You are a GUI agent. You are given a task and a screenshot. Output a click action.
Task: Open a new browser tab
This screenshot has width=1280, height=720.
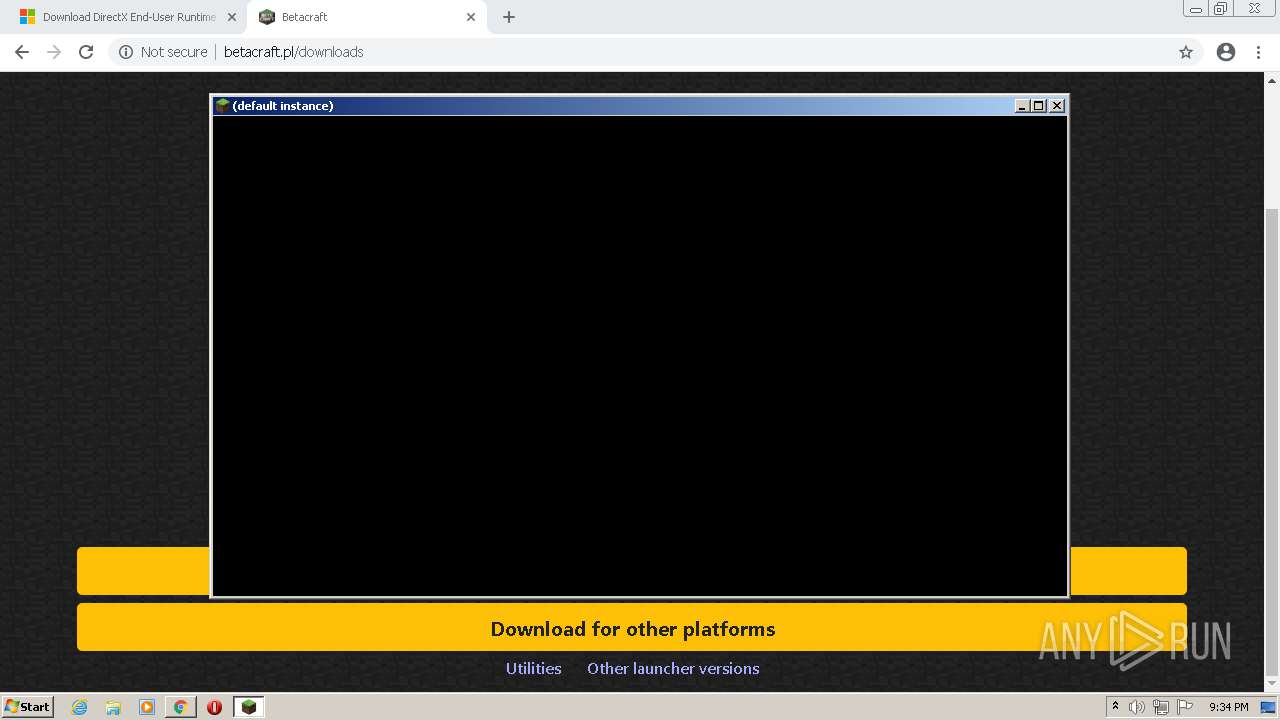click(509, 17)
